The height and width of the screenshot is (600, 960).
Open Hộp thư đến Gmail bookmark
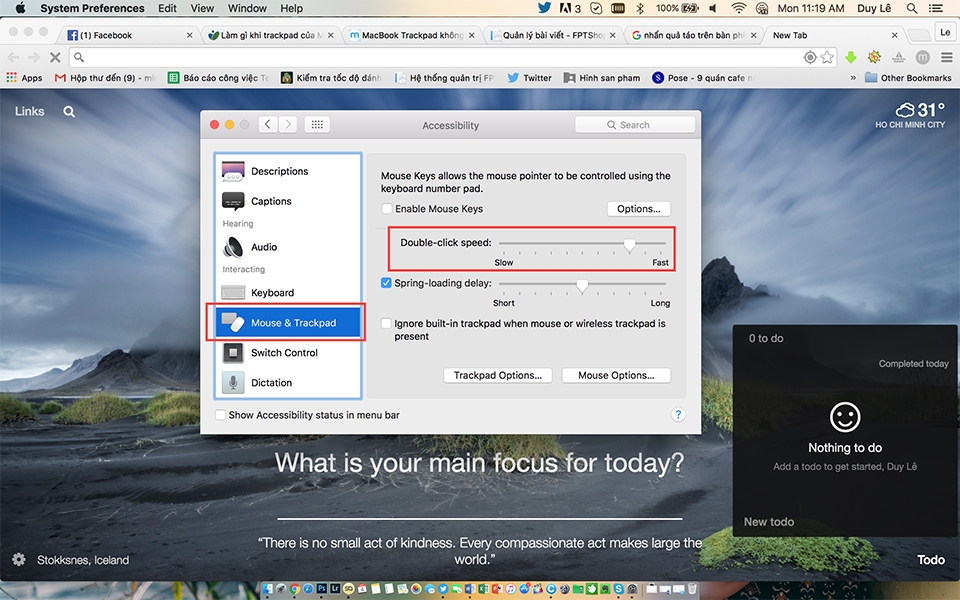click(105, 78)
